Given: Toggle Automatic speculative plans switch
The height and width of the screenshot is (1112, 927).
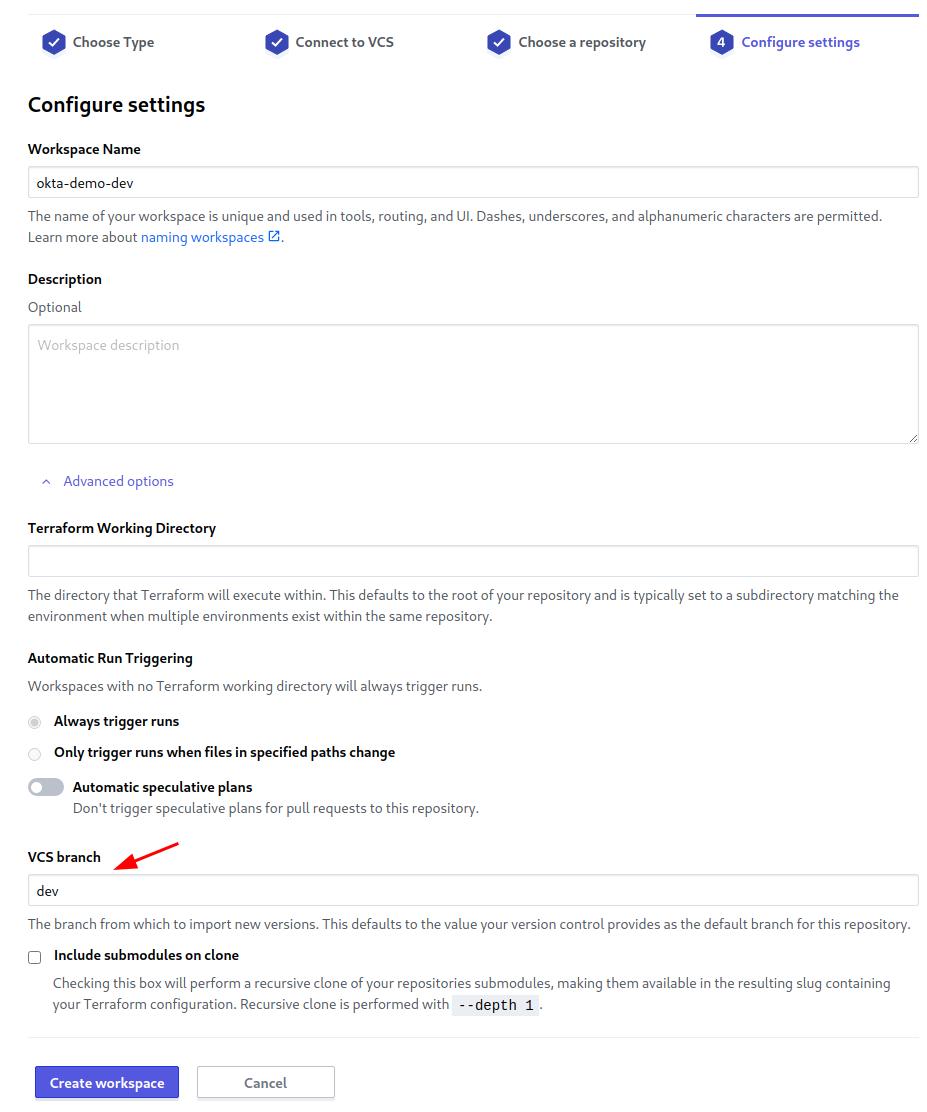Looking at the screenshot, I should pyautogui.click(x=46, y=788).
